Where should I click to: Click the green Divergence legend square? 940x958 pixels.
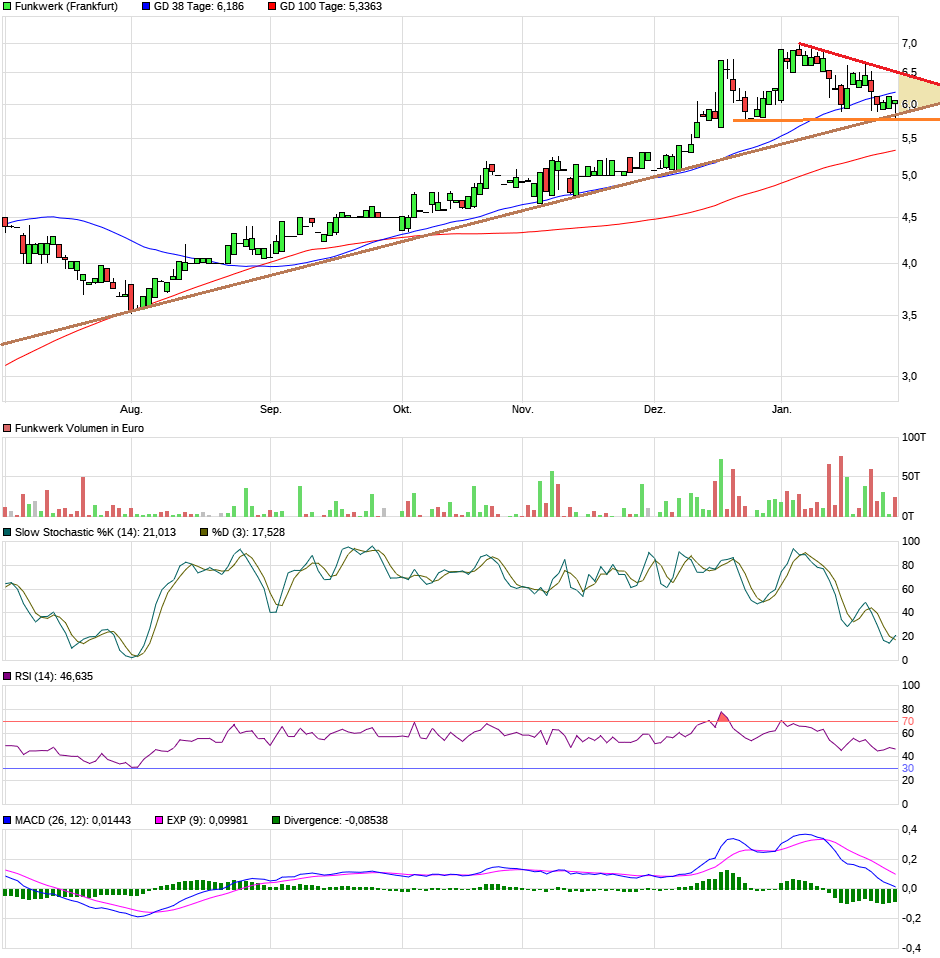[277, 820]
